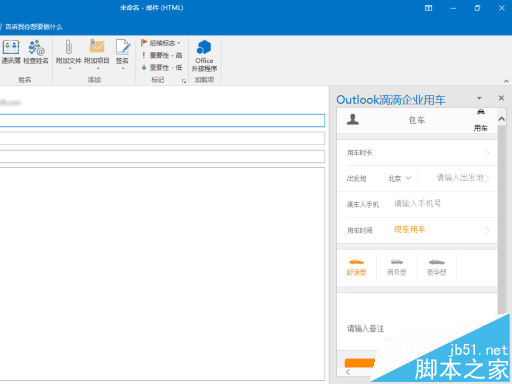Open the Tags (标记) group dialog launcher
512x384 pixels.
tap(184, 81)
